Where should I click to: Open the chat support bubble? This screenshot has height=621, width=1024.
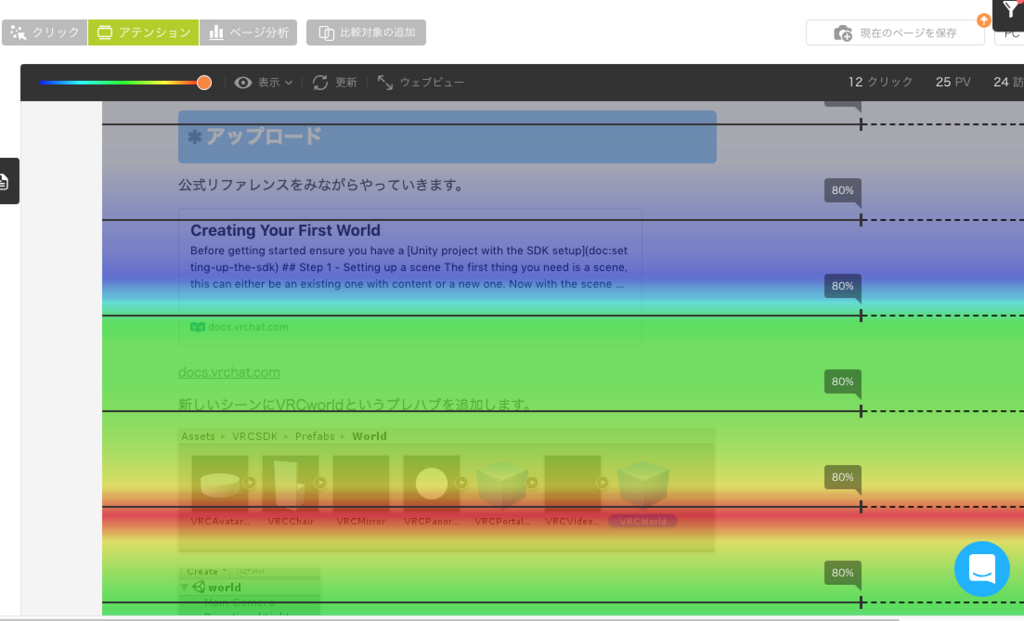[982, 569]
